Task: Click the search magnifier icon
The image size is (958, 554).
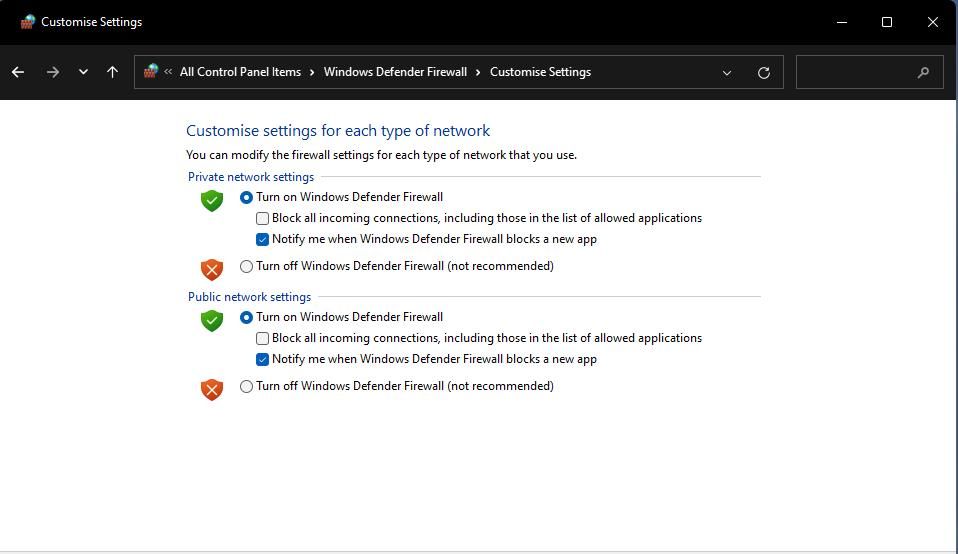Action: click(923, 72)
